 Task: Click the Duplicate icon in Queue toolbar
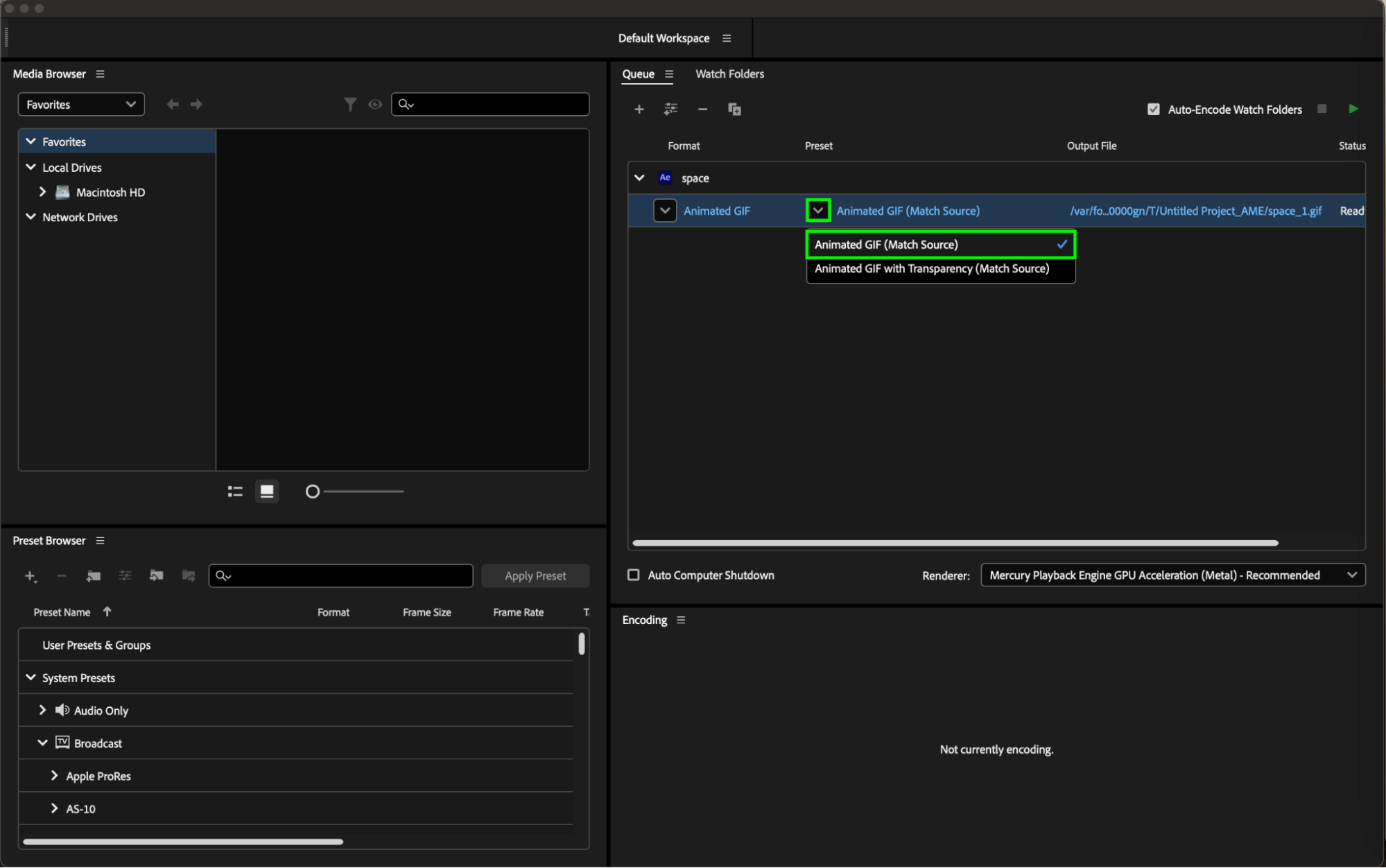coord(734,110)
